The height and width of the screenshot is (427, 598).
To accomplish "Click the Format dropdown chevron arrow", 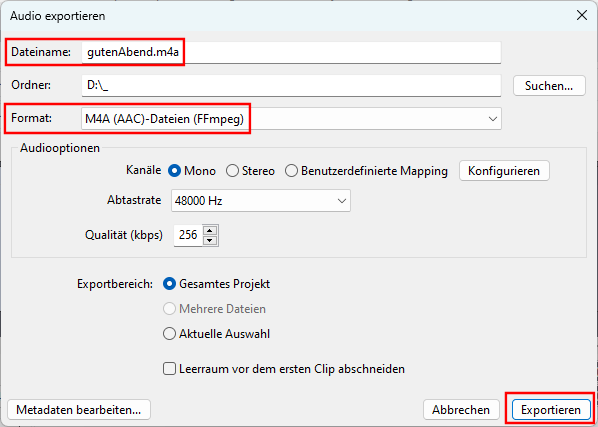I will point(493,119).
